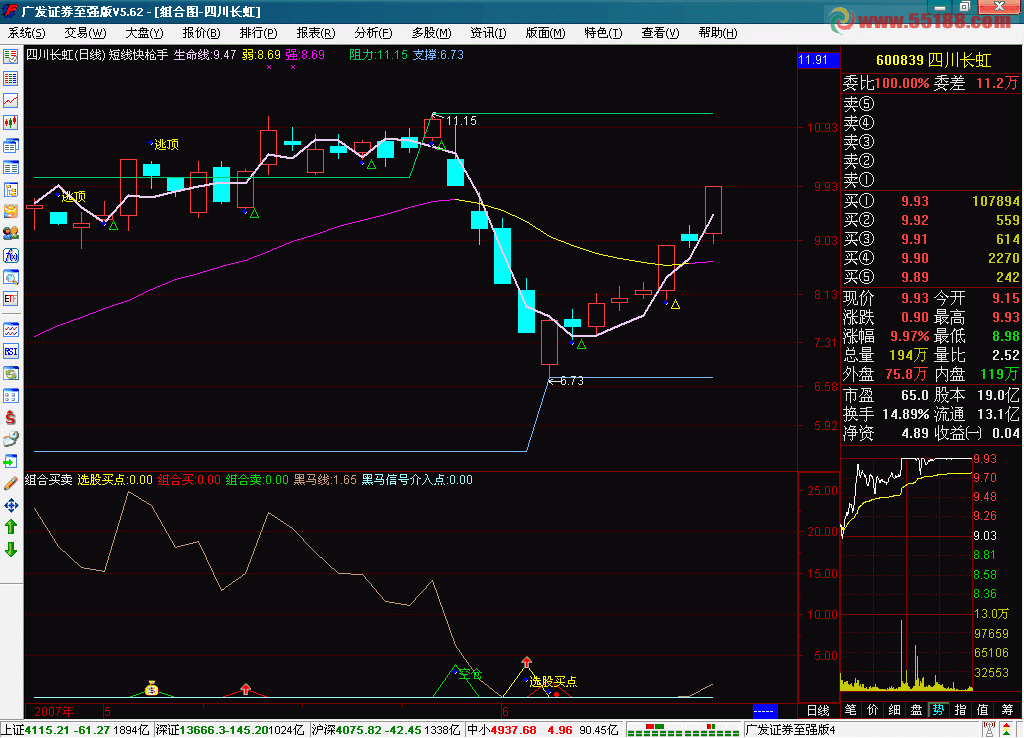Open the 系统(S) menu
The image size is (1024, 738).
pyautogui.click(x=26, y=33)
